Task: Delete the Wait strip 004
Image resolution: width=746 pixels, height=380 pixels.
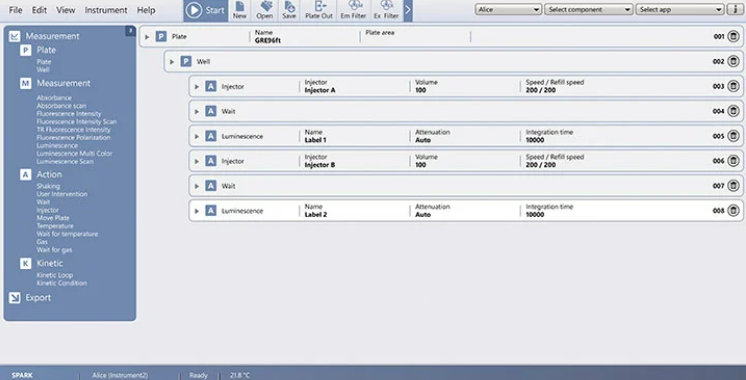Action: click(733, 111)
